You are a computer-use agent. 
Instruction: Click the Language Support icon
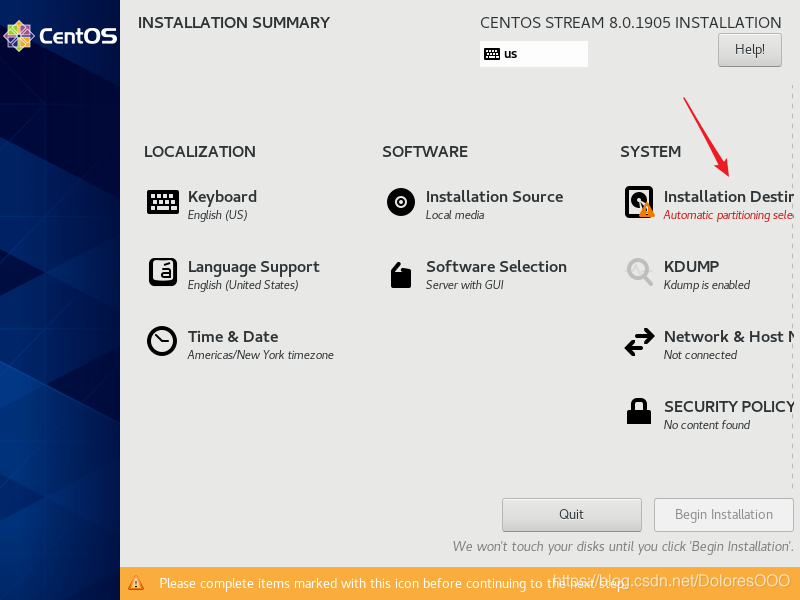coord(163,272)
